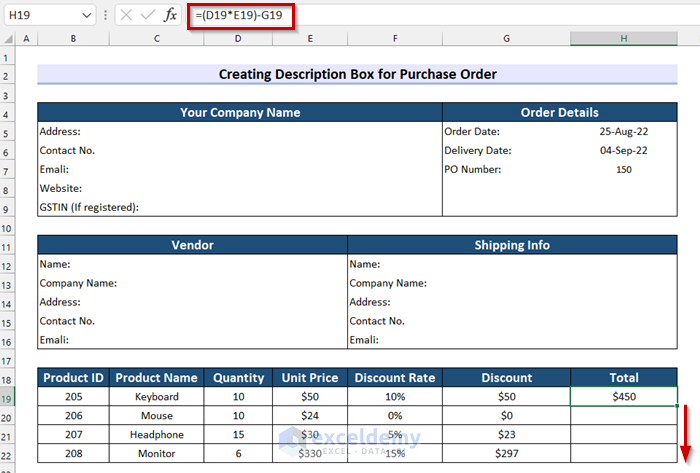Click the 'Keyboard' product name cell
Image resolution: width=700 pixels, height=473 pixels.
point(157,397)
